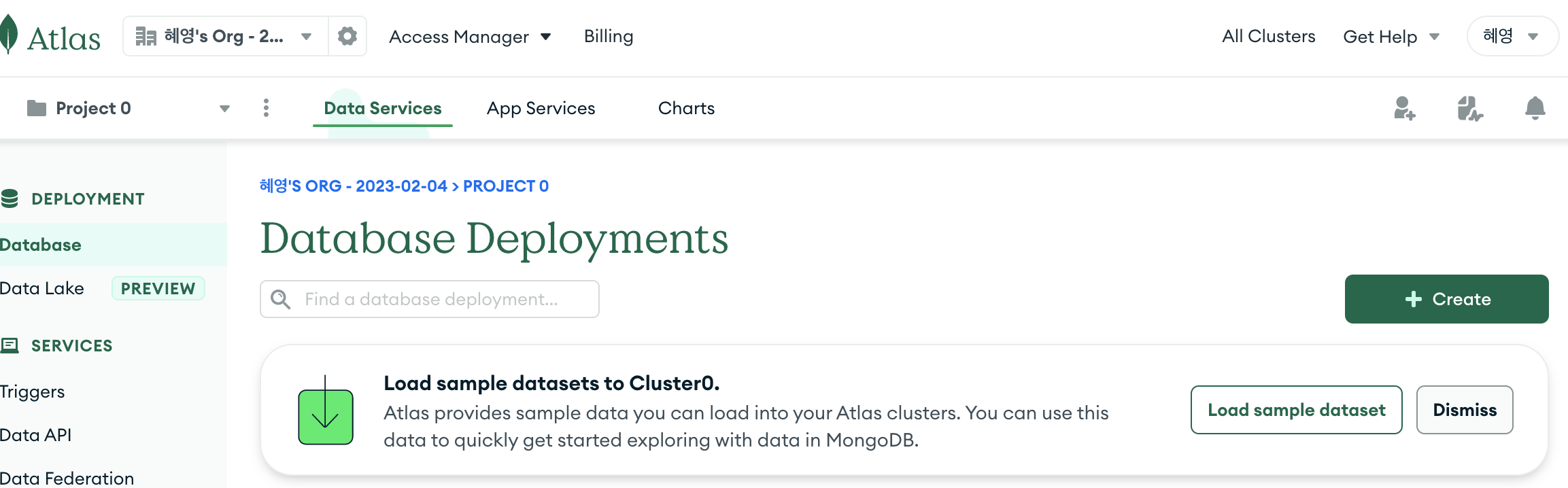Click Load sample dataset button
Image resolution: width=1568 pixels, height=488 pixels.
tap(1296, 410)
